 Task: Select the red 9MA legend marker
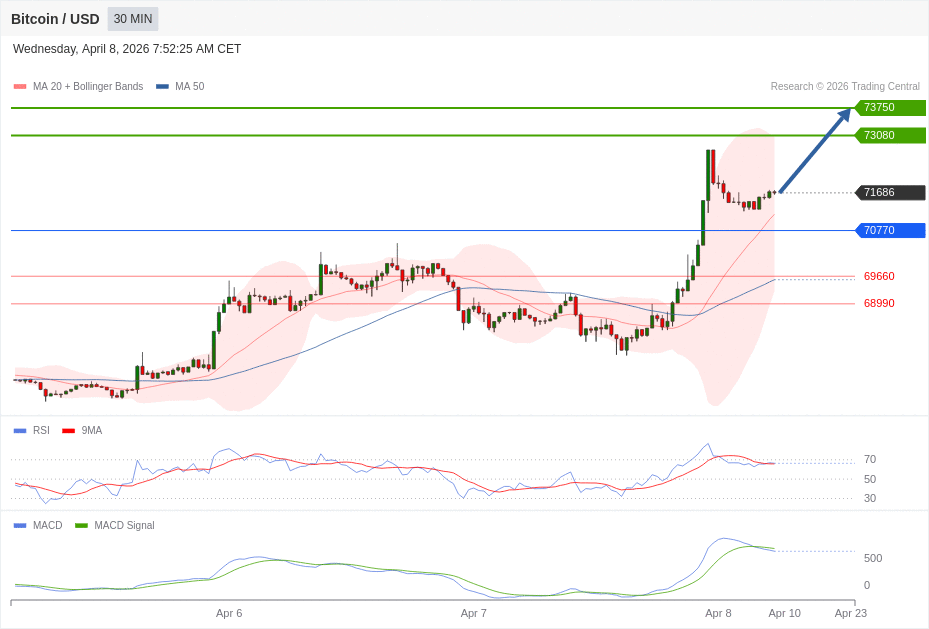68,431
